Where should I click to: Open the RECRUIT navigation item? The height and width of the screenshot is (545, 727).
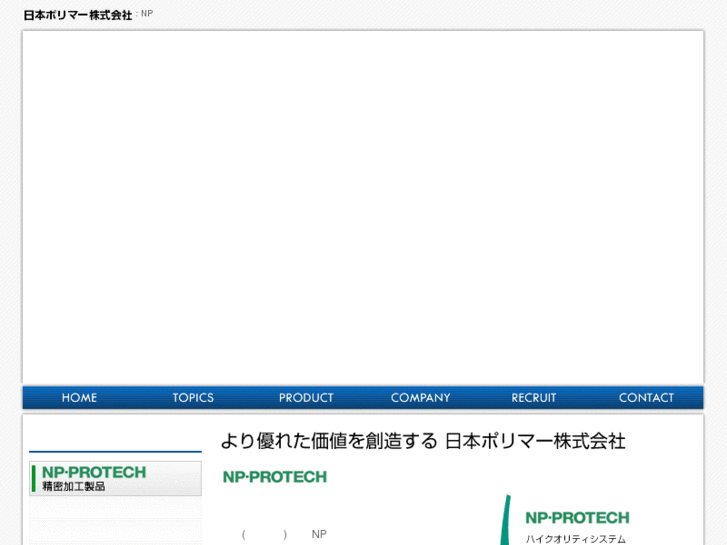(533, 398)
